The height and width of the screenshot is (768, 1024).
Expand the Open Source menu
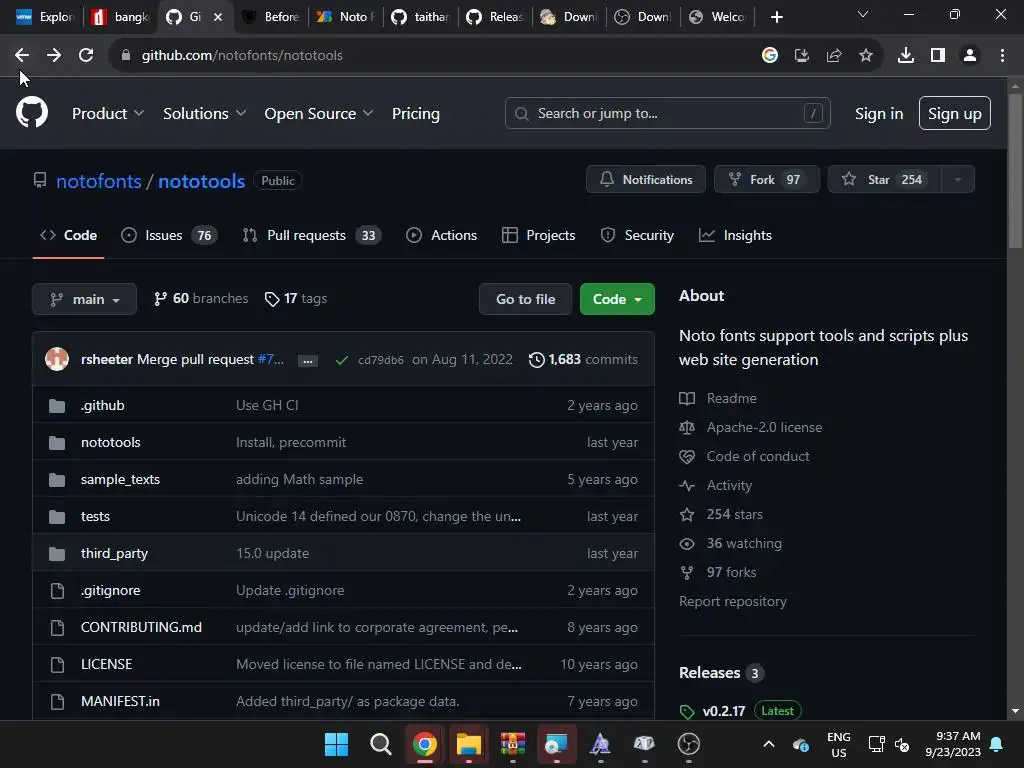click(319, 114)
